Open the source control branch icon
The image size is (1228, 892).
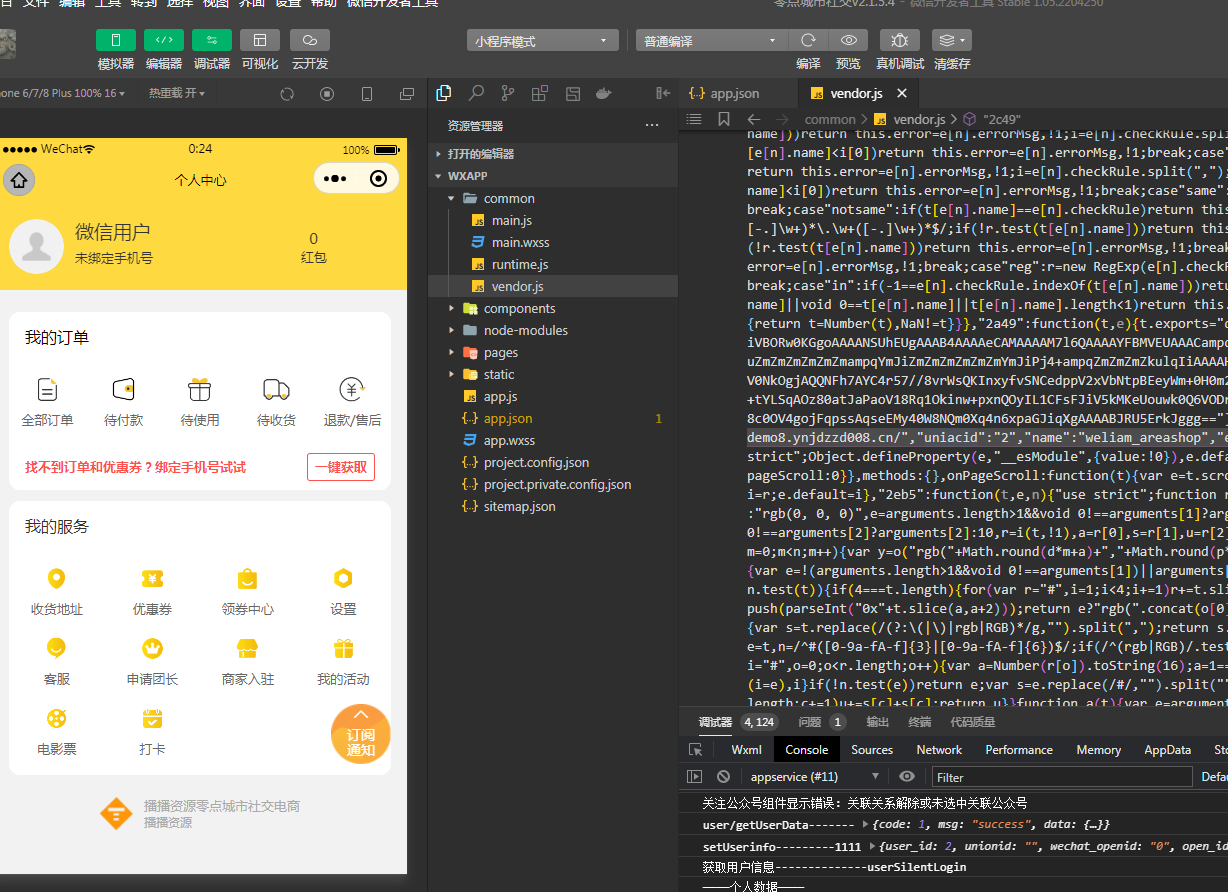point(507,92)
